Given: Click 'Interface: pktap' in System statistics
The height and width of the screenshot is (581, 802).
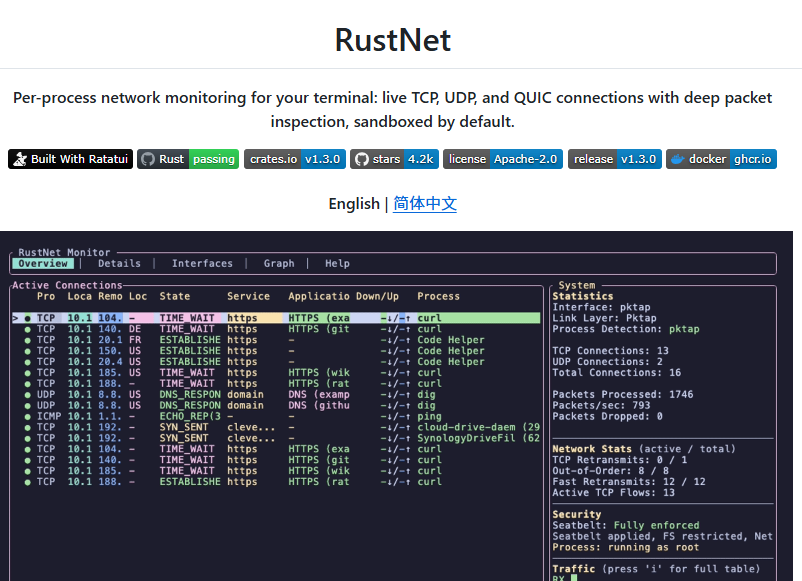Looking at the screenshot, I should (601, 307).
